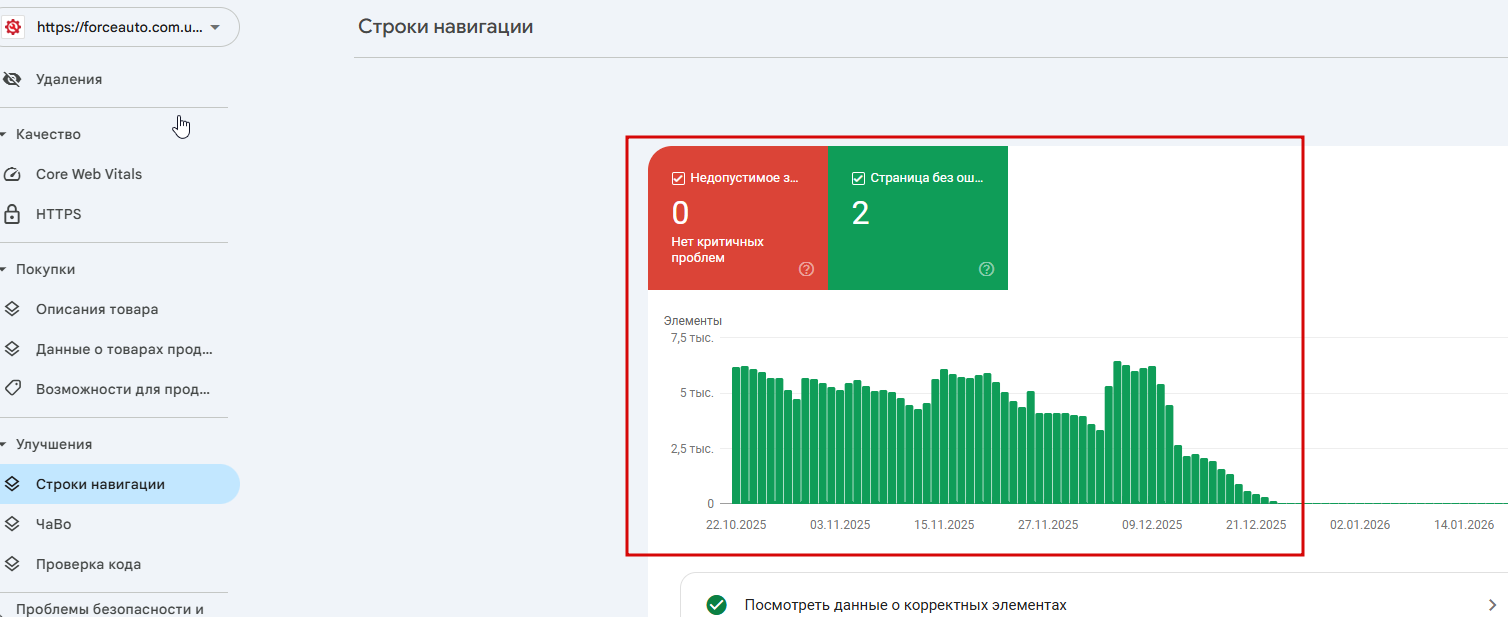This screenshot has width=1508, height=617.
Task: Click the Элементы chart axis title
Action: coord(693,321)
